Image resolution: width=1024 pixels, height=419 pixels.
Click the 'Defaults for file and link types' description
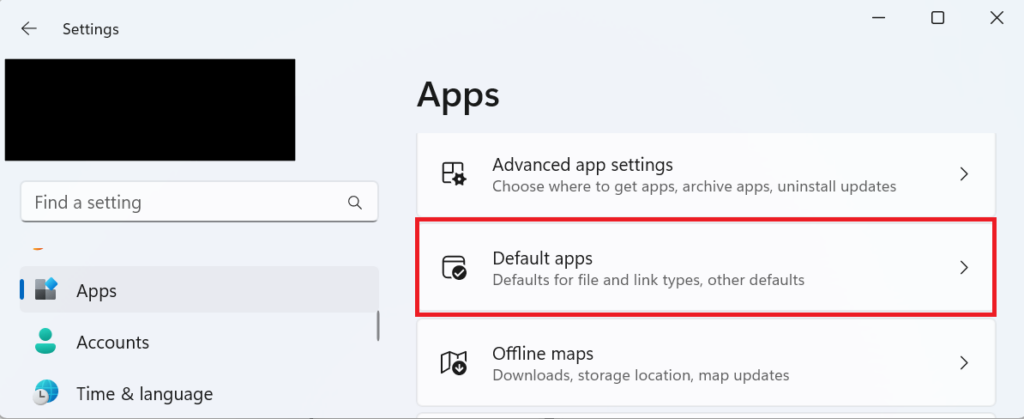coord(648,281)
